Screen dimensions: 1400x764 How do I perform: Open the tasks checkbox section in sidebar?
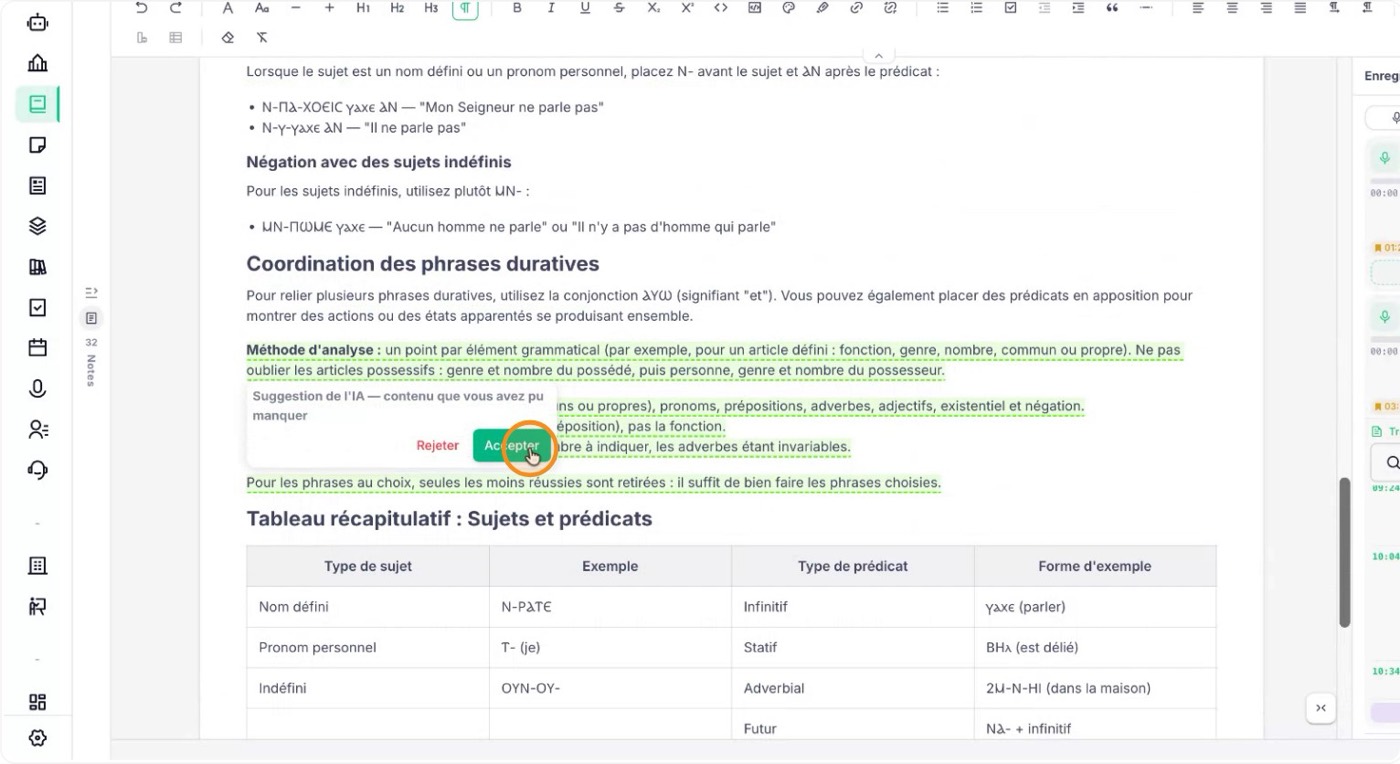coord(37,307)
